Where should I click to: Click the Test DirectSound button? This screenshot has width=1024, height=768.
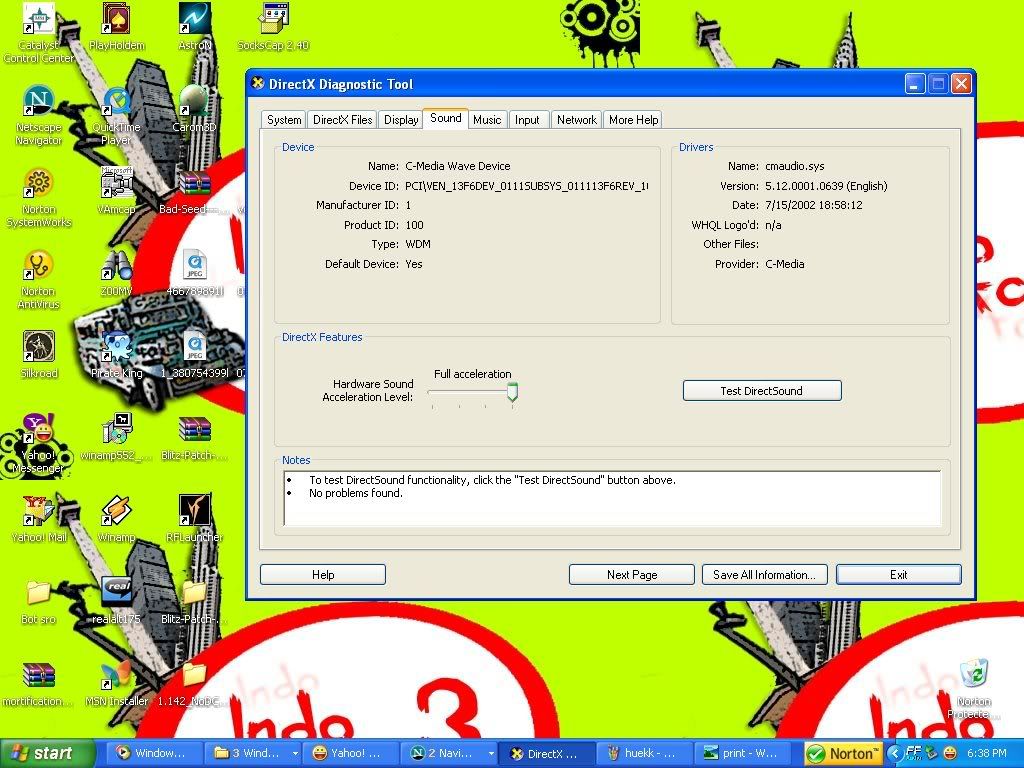coord(761,391)
